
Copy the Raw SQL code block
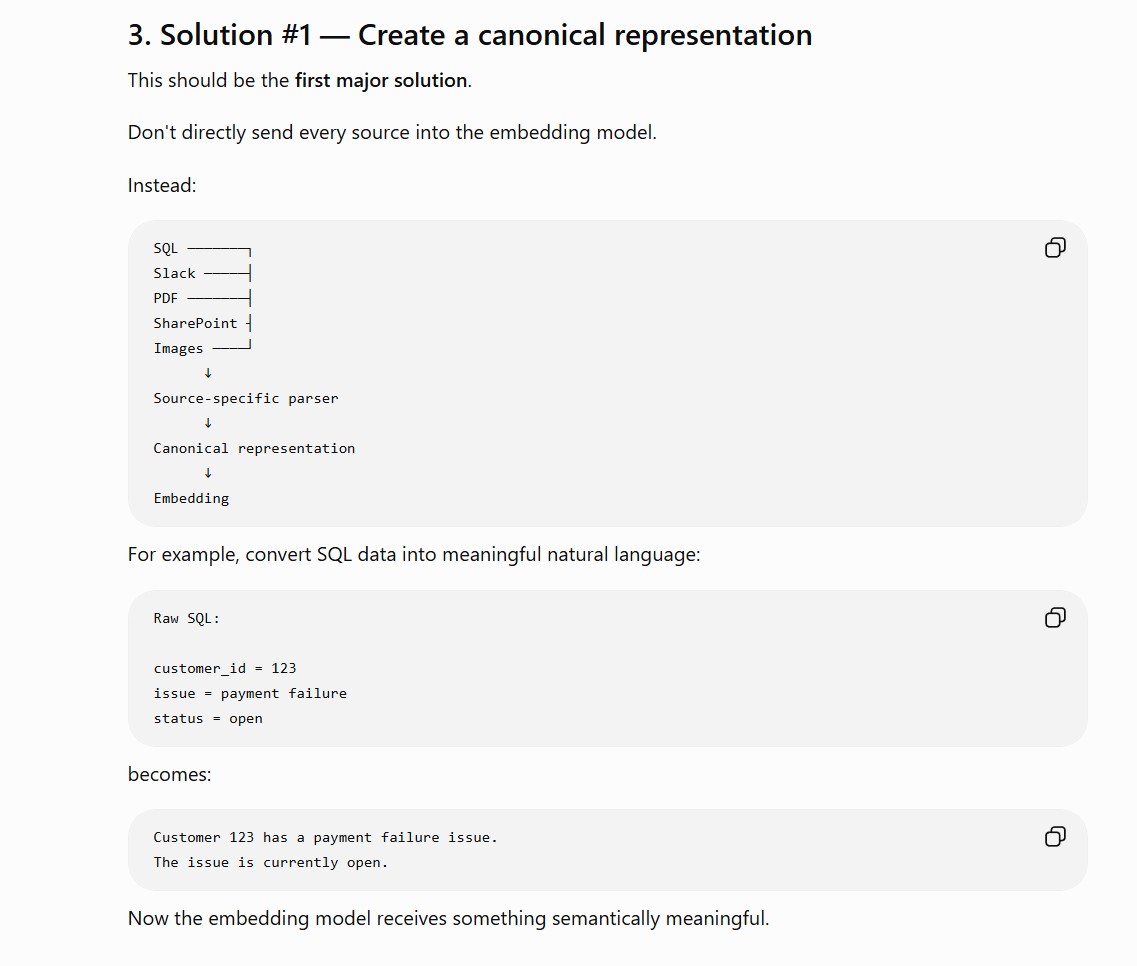pos(1055,618)
